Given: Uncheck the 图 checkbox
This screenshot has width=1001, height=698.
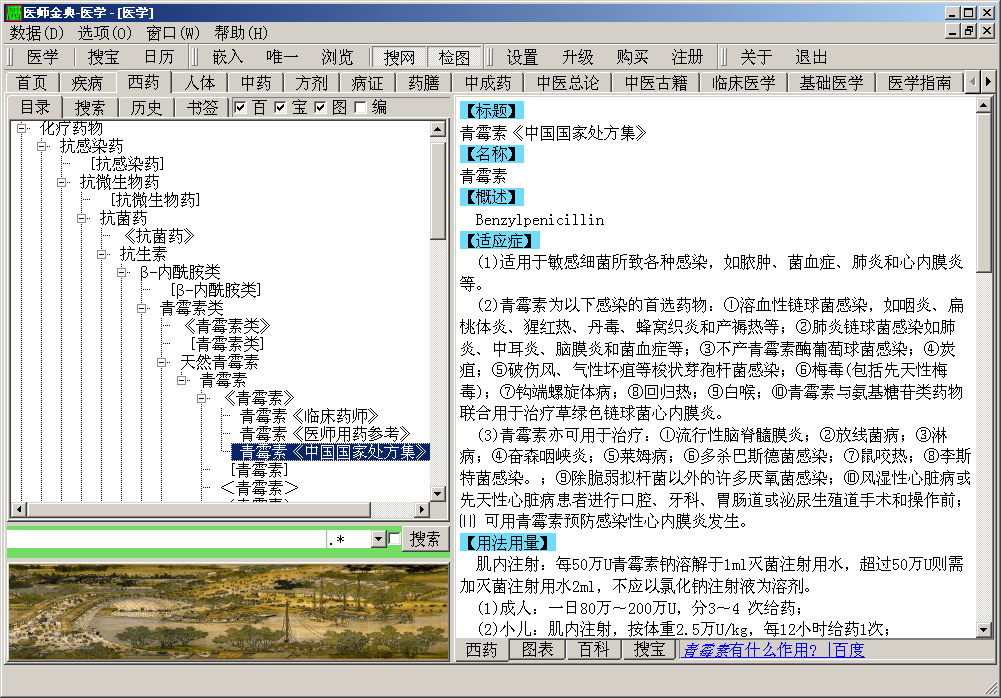Looking at the screenshot, I should coord(320,108).
